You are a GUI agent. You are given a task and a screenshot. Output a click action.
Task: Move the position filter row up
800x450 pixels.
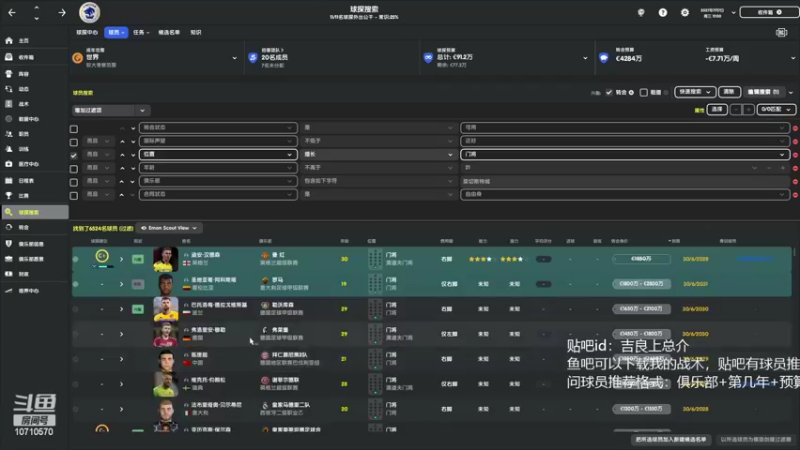[122, 155]
